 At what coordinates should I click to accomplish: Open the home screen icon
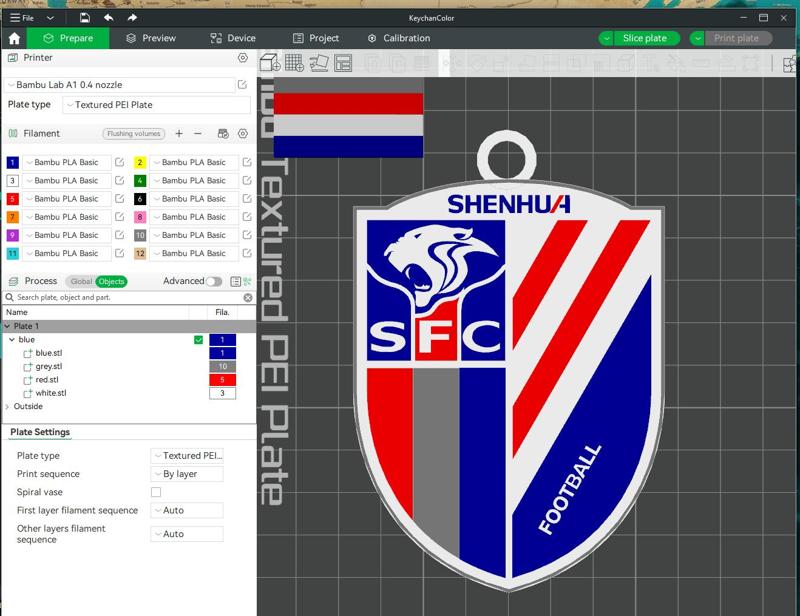pyautogui.click(x=14, y=38)
